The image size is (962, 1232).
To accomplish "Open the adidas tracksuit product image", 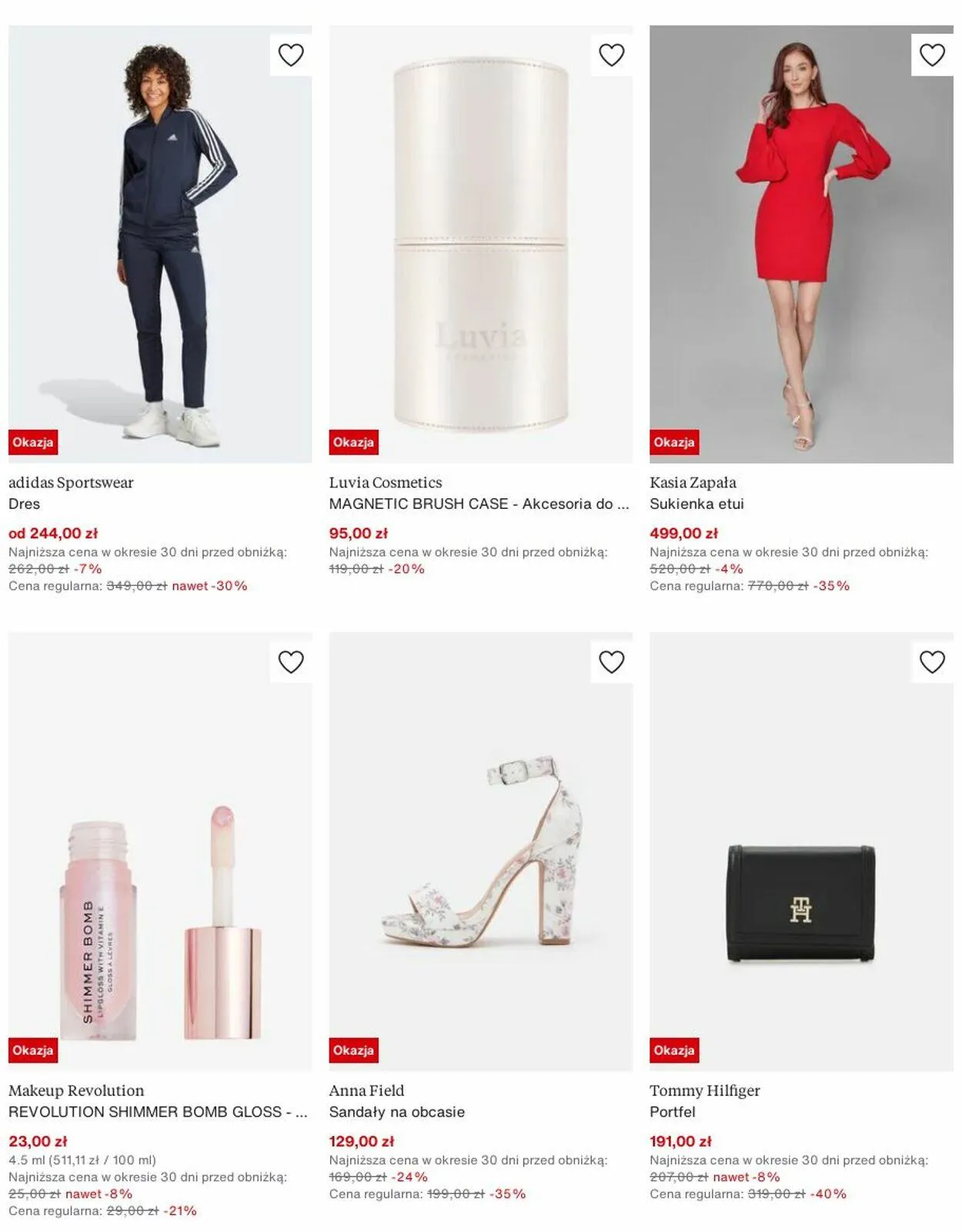I will [x=160, y=244].
